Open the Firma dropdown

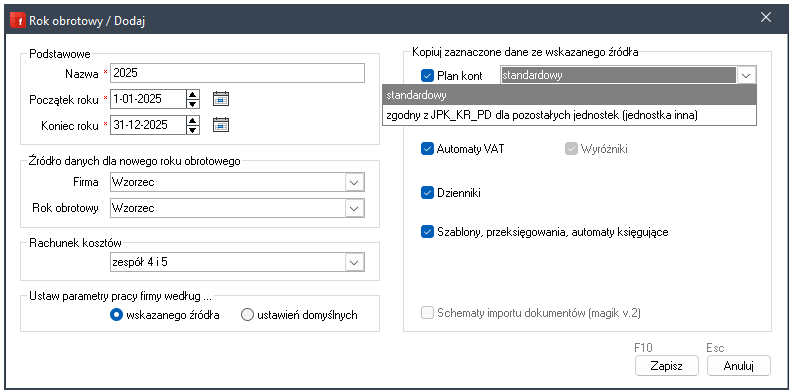pos(354,182)
